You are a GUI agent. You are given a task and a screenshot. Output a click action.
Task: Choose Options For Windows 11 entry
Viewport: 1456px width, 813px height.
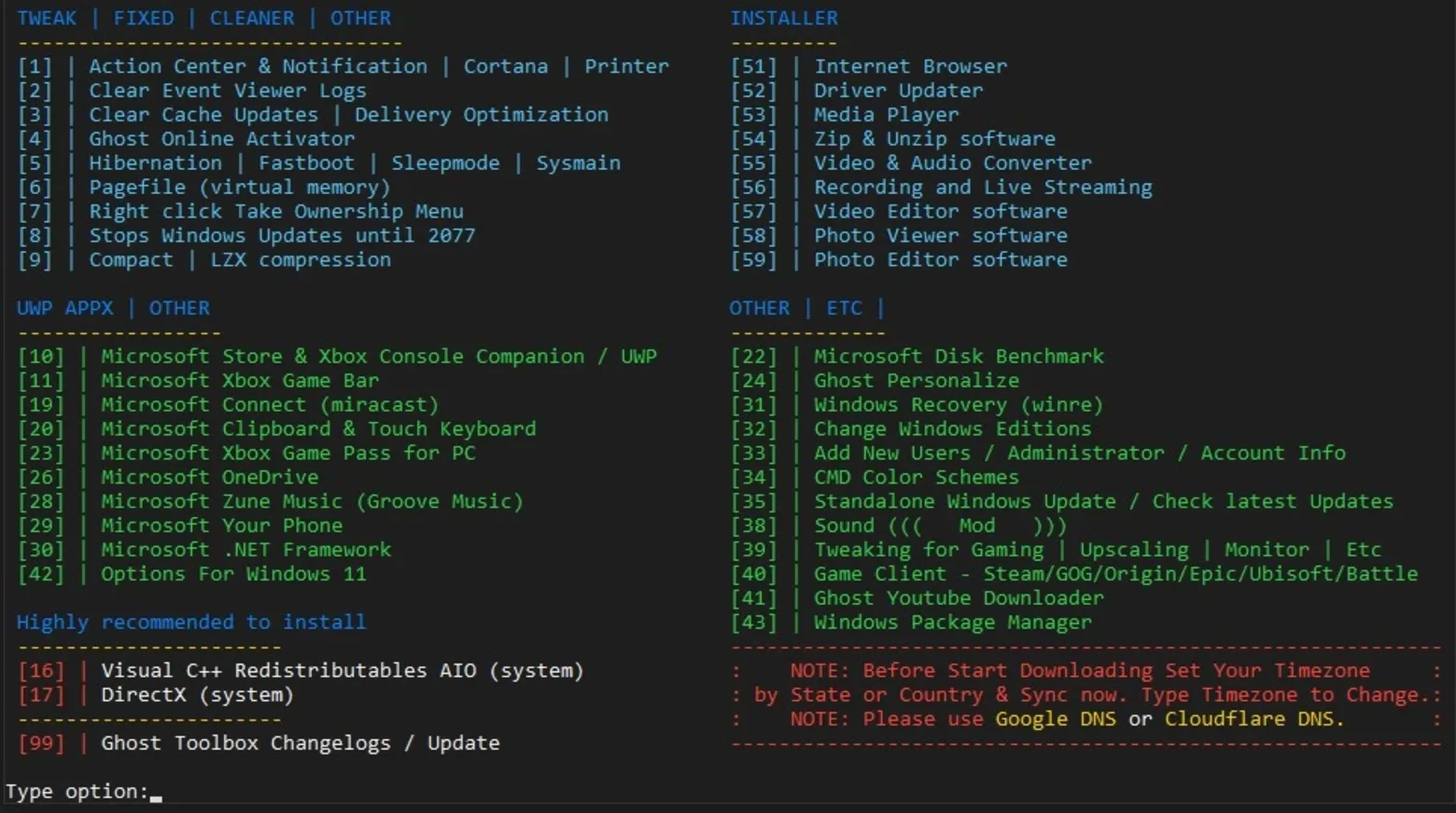pyautogui.click(x=192, y=574)
